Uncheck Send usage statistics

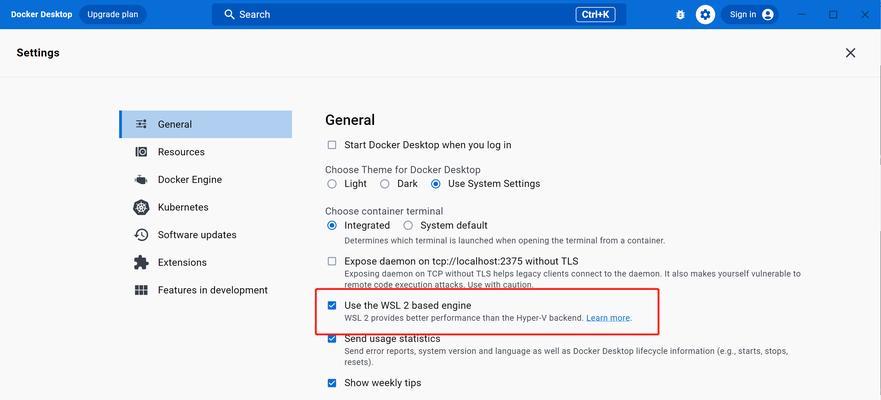(x=332, y=339)
